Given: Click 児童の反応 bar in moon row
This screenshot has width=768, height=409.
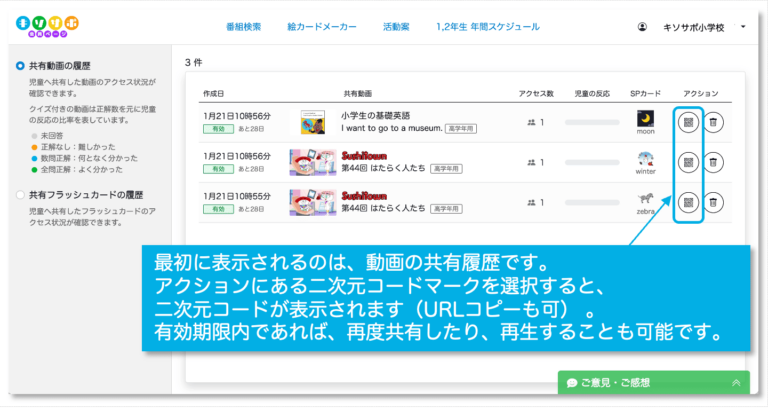Looking at the screenshot, I should click(x=592, y=122).
